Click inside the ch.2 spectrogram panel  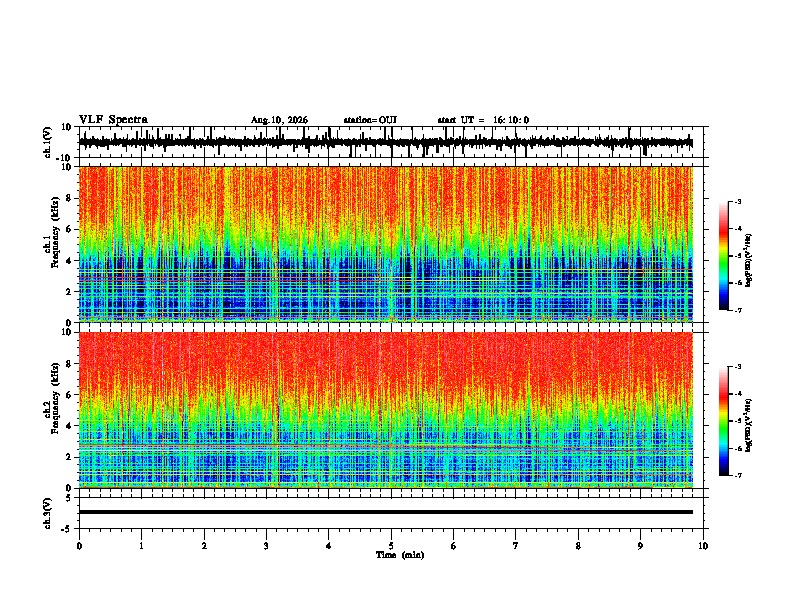[385, 410]
